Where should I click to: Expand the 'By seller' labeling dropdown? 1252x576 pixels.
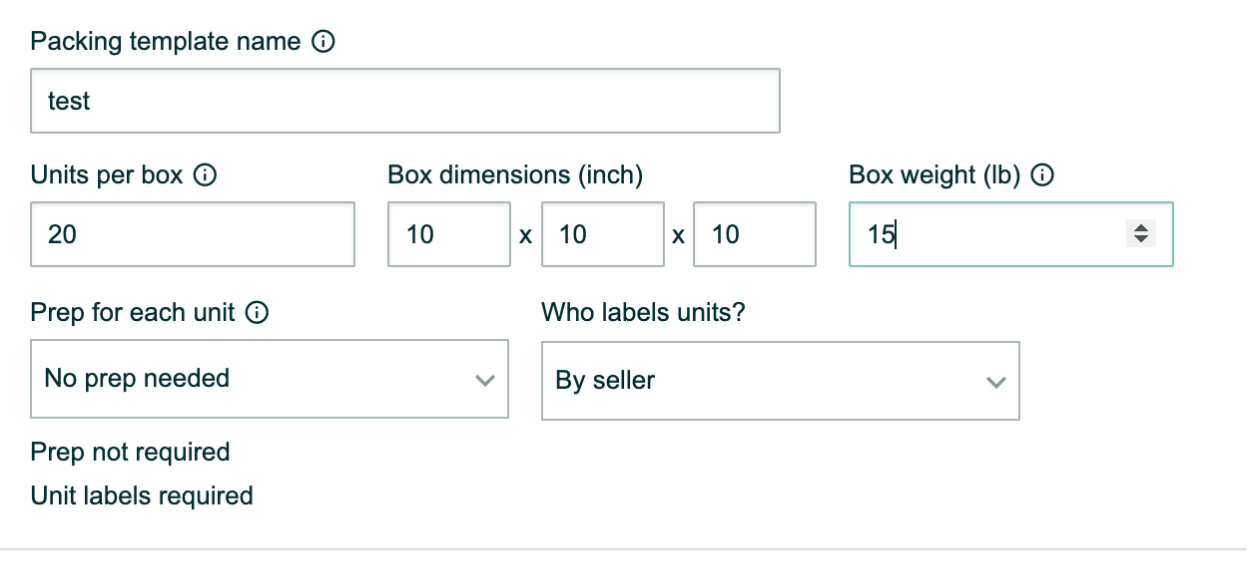point(780,381)
